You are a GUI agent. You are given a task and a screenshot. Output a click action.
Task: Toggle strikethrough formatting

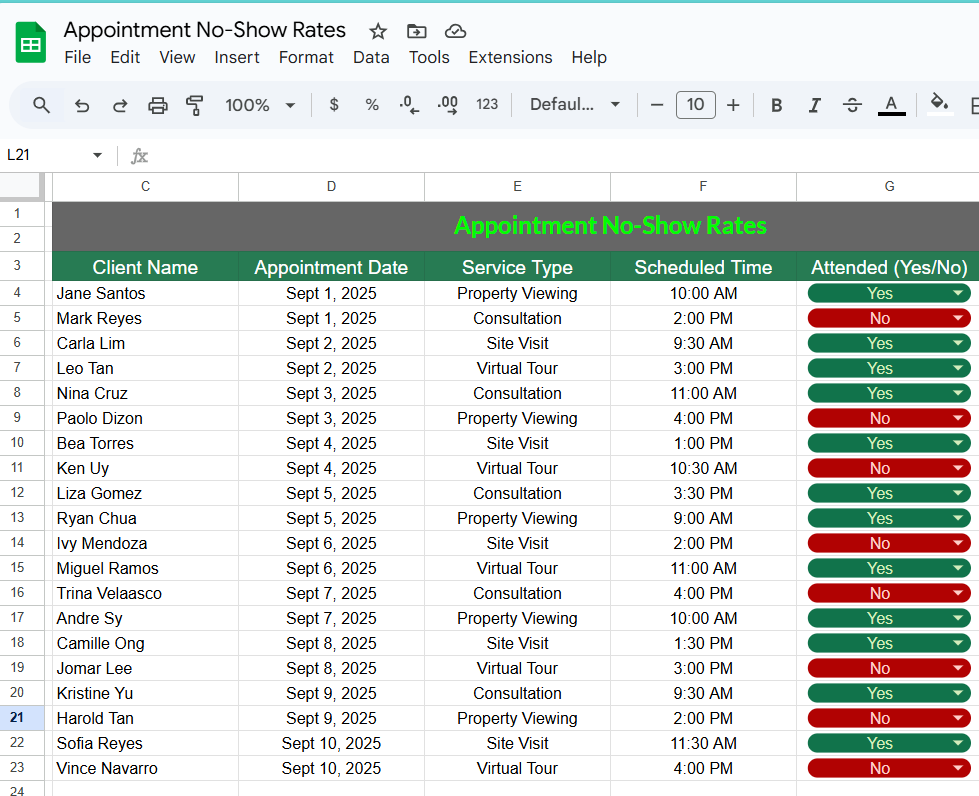[x=852, y=105]
